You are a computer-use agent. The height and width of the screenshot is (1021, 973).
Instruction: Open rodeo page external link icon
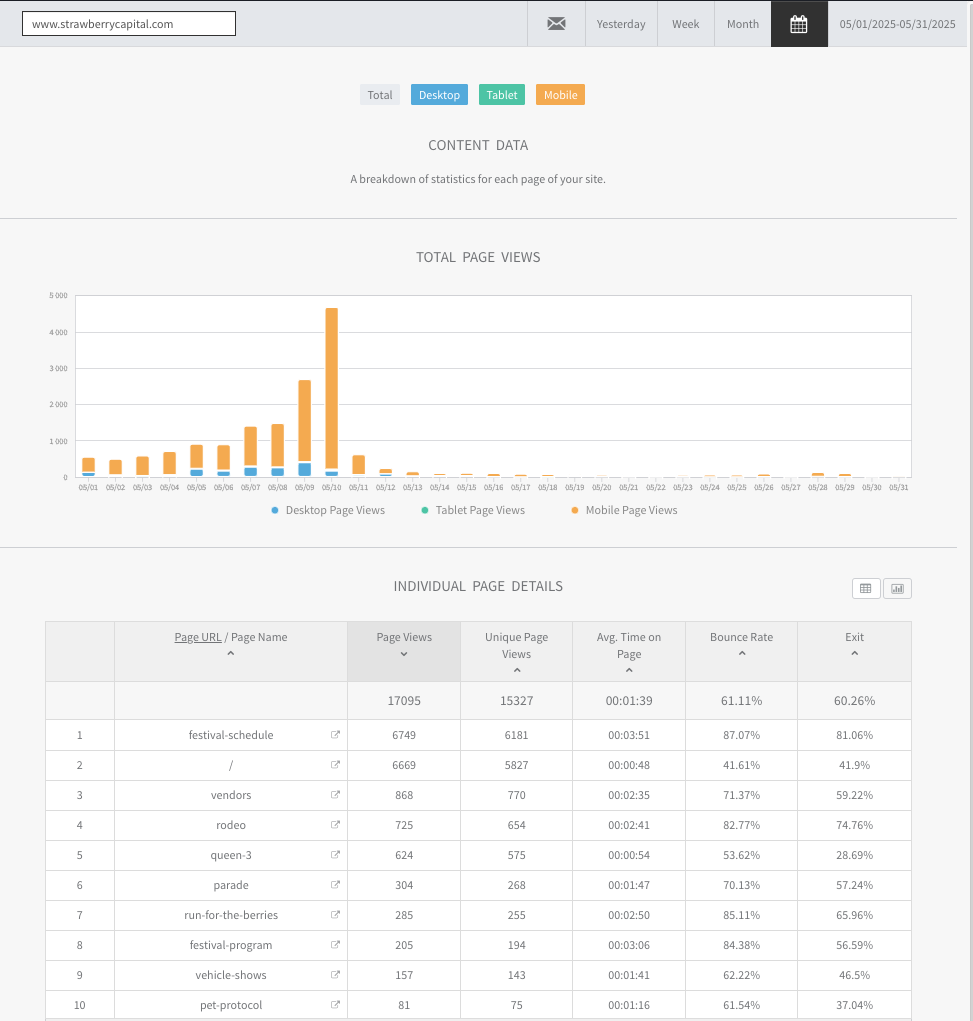click(335, 824)
